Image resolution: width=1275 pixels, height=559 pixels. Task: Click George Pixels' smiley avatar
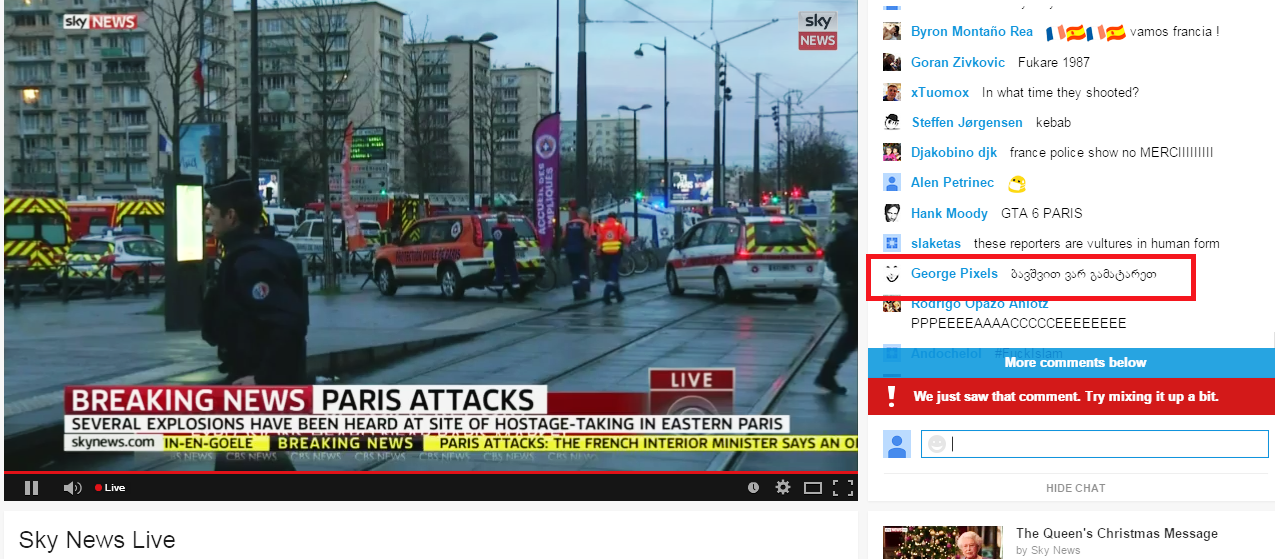(x=892, y=274)
